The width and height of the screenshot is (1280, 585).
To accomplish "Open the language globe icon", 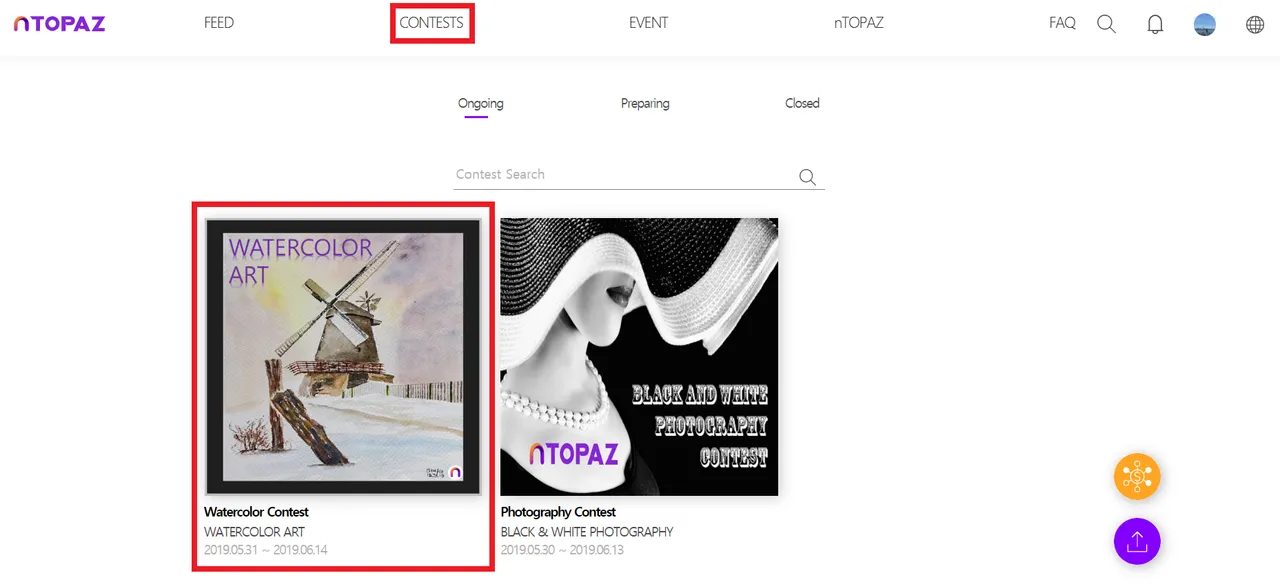I will click(x=1255, y=24).
